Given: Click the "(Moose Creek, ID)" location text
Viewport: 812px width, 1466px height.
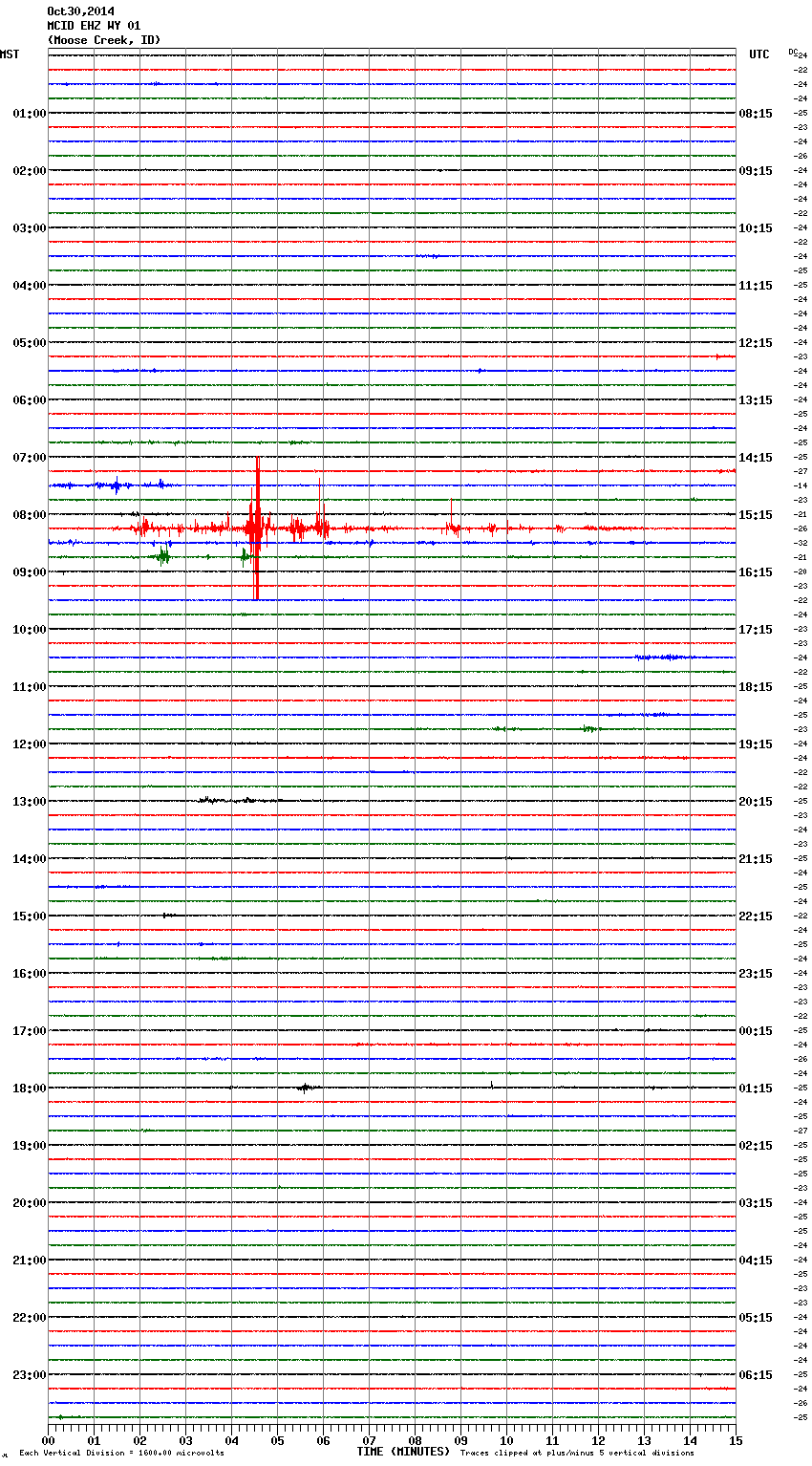Looking at the screenshot, I should click(104, 40).
